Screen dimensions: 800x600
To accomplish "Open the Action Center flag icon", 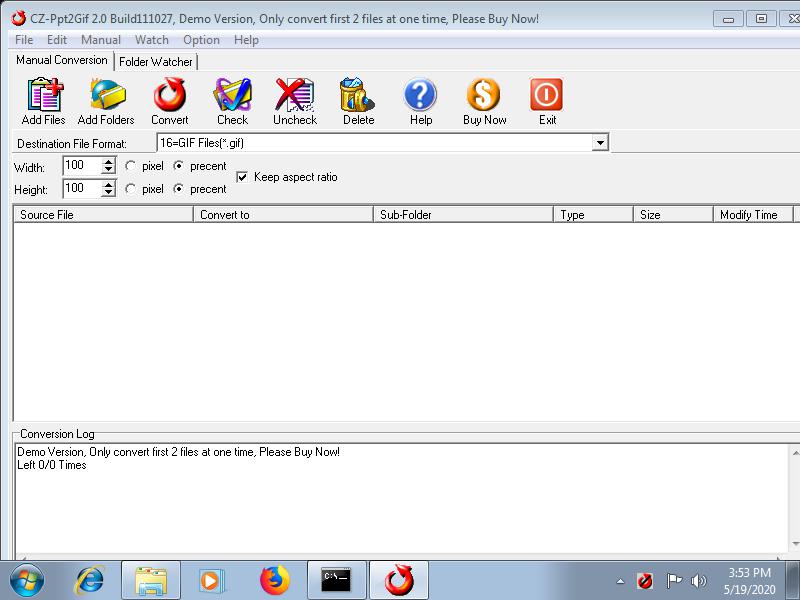I will (x=673, y=581).
